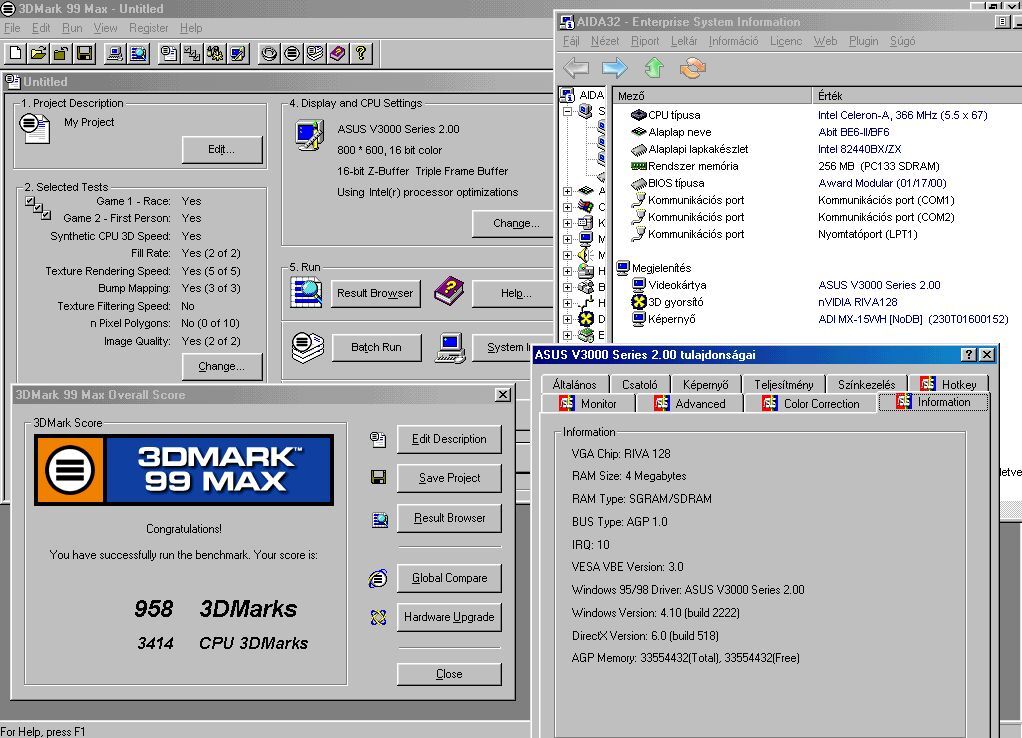Expand AIDA tree node D with yellow X icon
Image resolution: width=1022 pixels, height=738 pixels.
568,319
